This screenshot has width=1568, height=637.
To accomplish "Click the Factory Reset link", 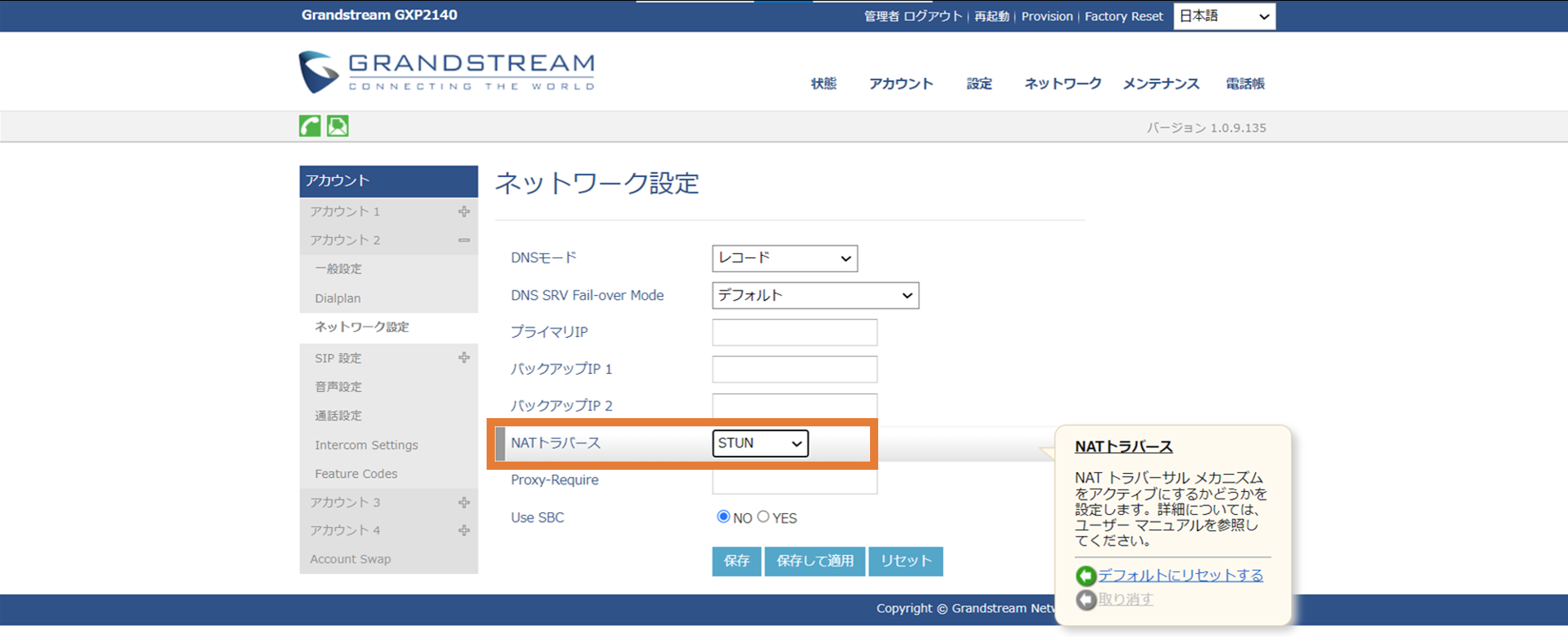I will tap(1123, 16).
